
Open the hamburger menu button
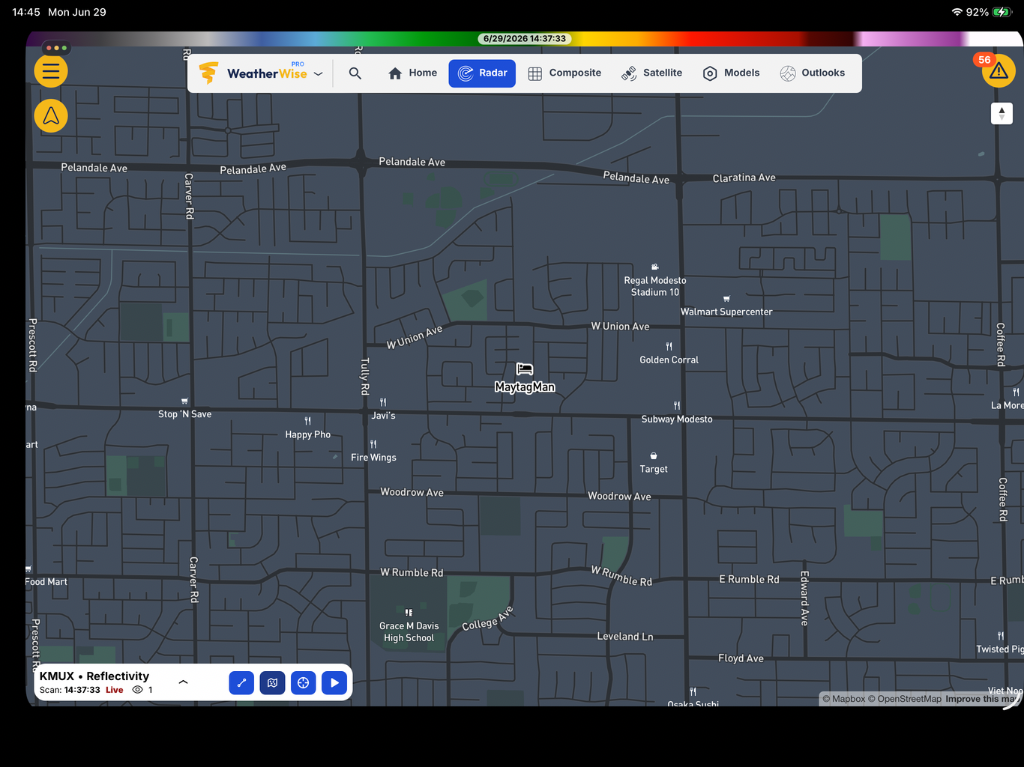51,71
